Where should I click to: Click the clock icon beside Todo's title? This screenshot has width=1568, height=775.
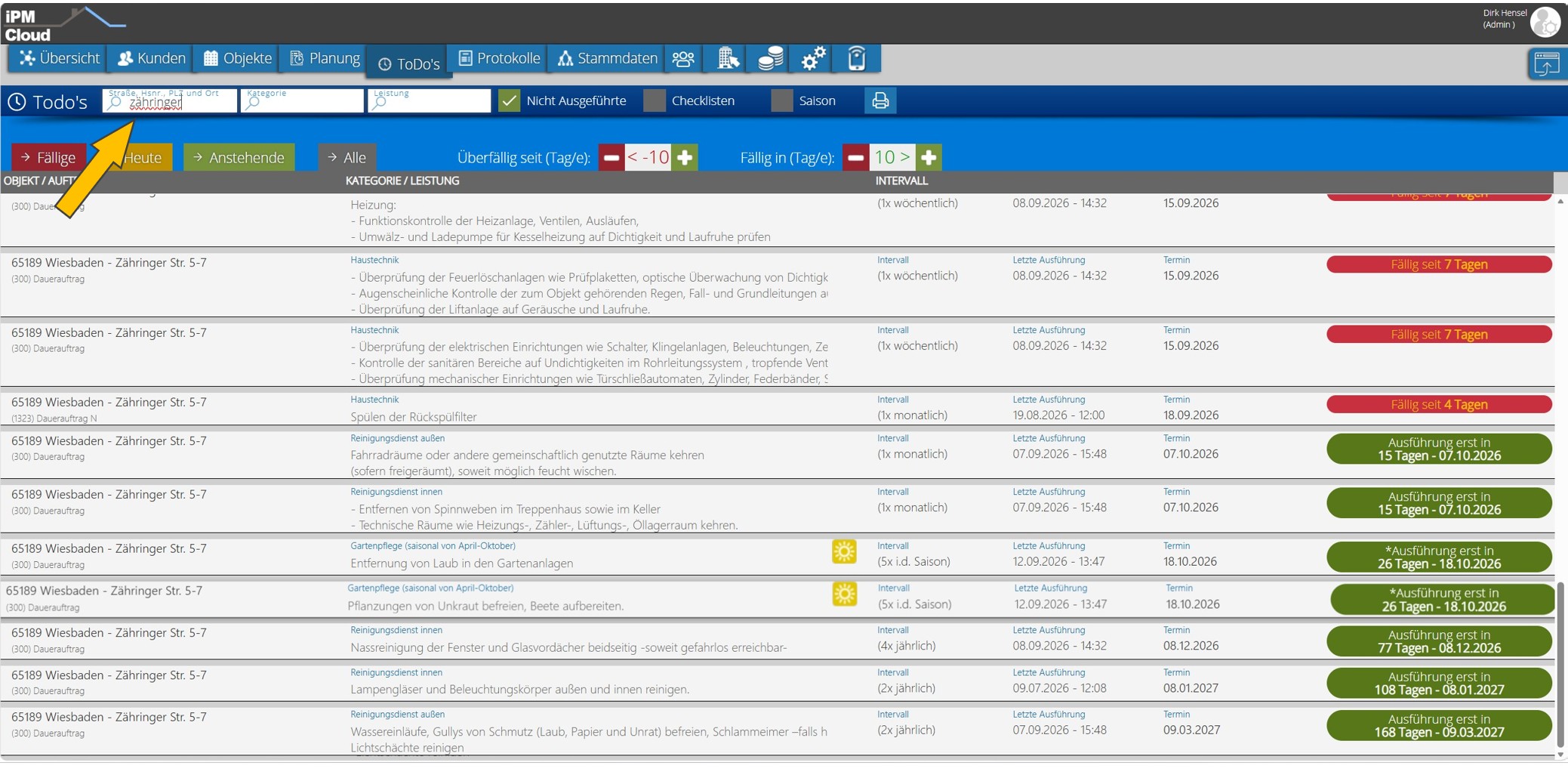[x=17, y=102]
